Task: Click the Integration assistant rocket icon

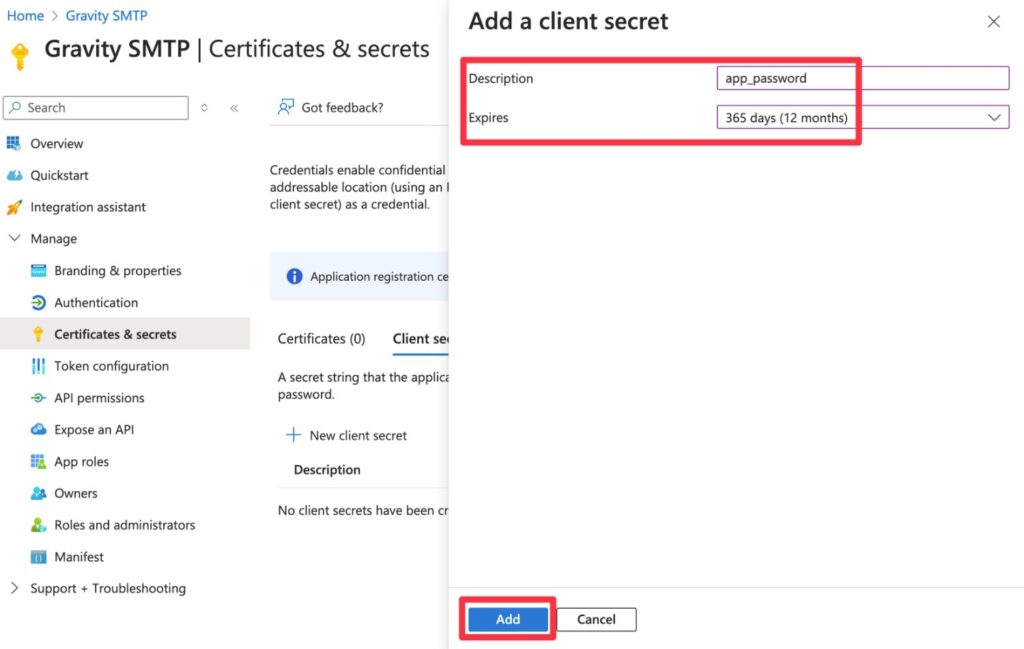Action: tap(14, 207)
